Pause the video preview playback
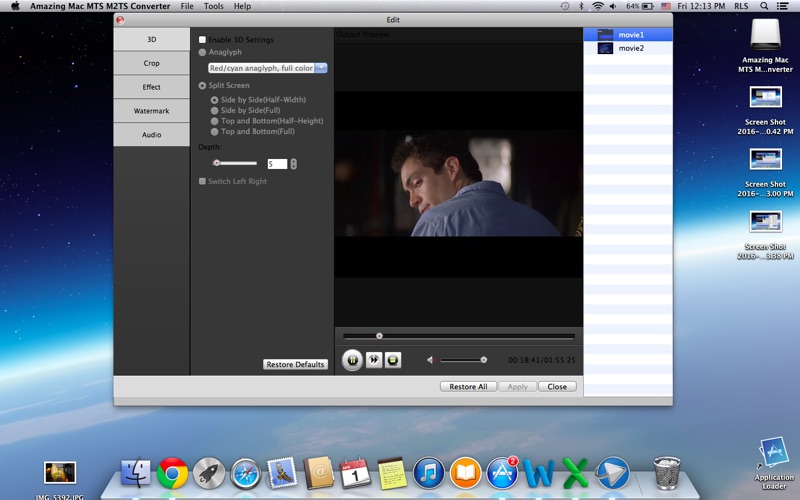This screenshot has width=800, height=500. [352, 360]
